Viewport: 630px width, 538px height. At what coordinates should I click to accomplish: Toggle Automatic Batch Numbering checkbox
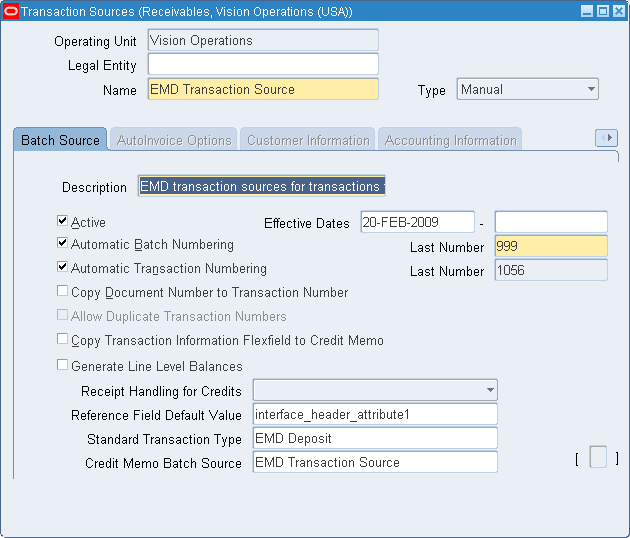click(x=62, y=243)
